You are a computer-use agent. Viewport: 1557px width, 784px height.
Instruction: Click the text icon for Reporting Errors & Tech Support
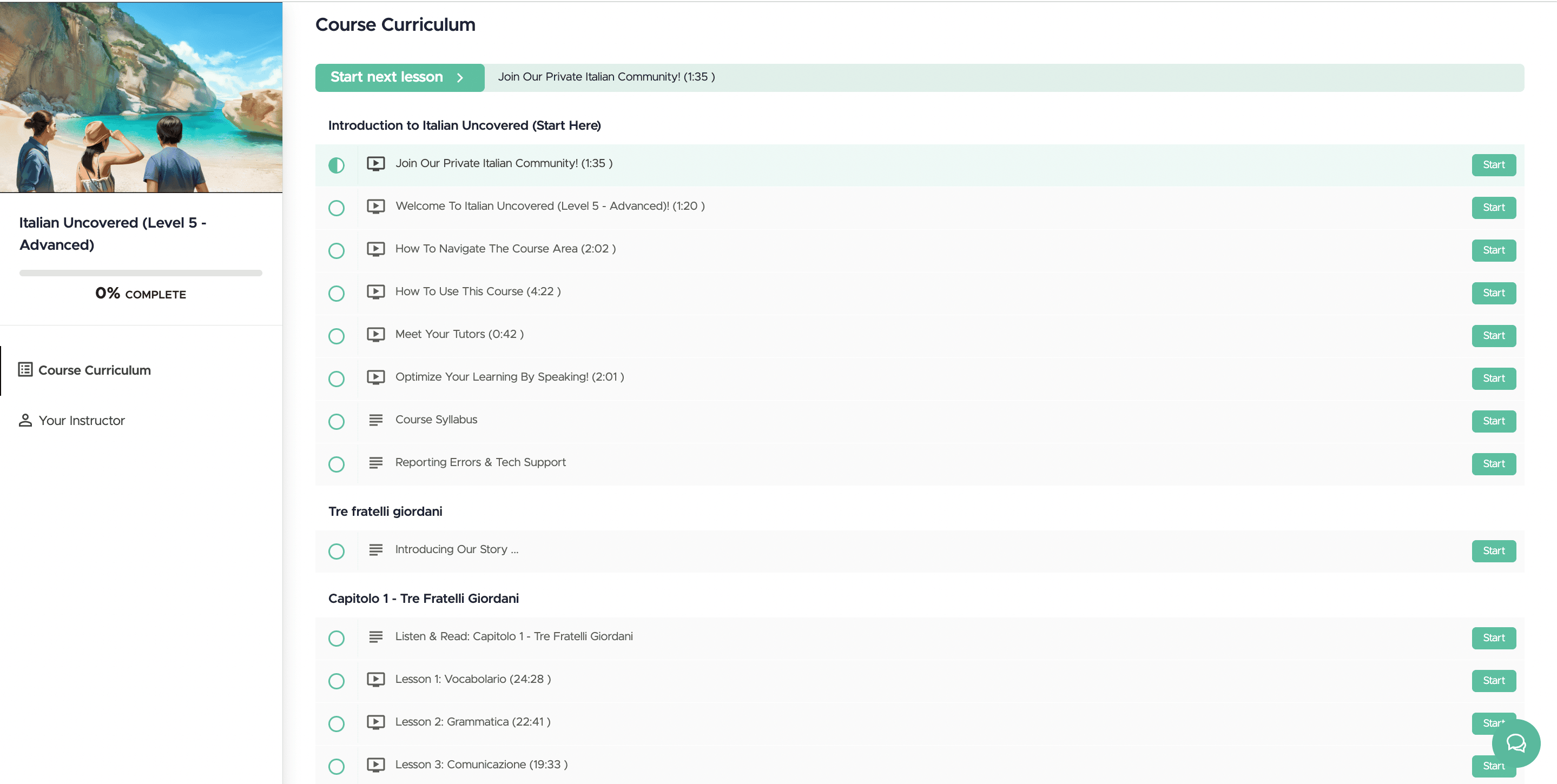click(x=375, y=463)
